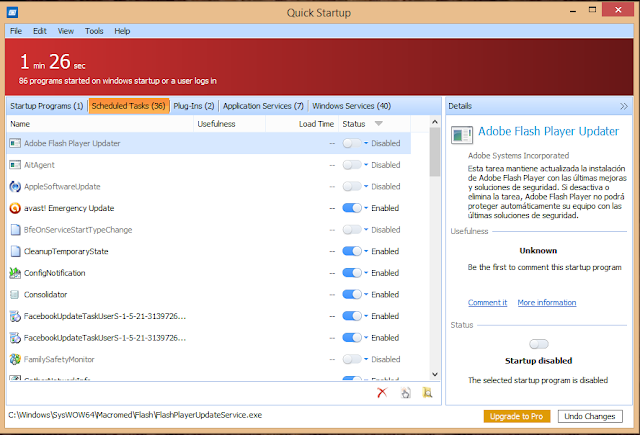Click the BfeOnServiceStartTypeChange file icon

tap(15, 230)
